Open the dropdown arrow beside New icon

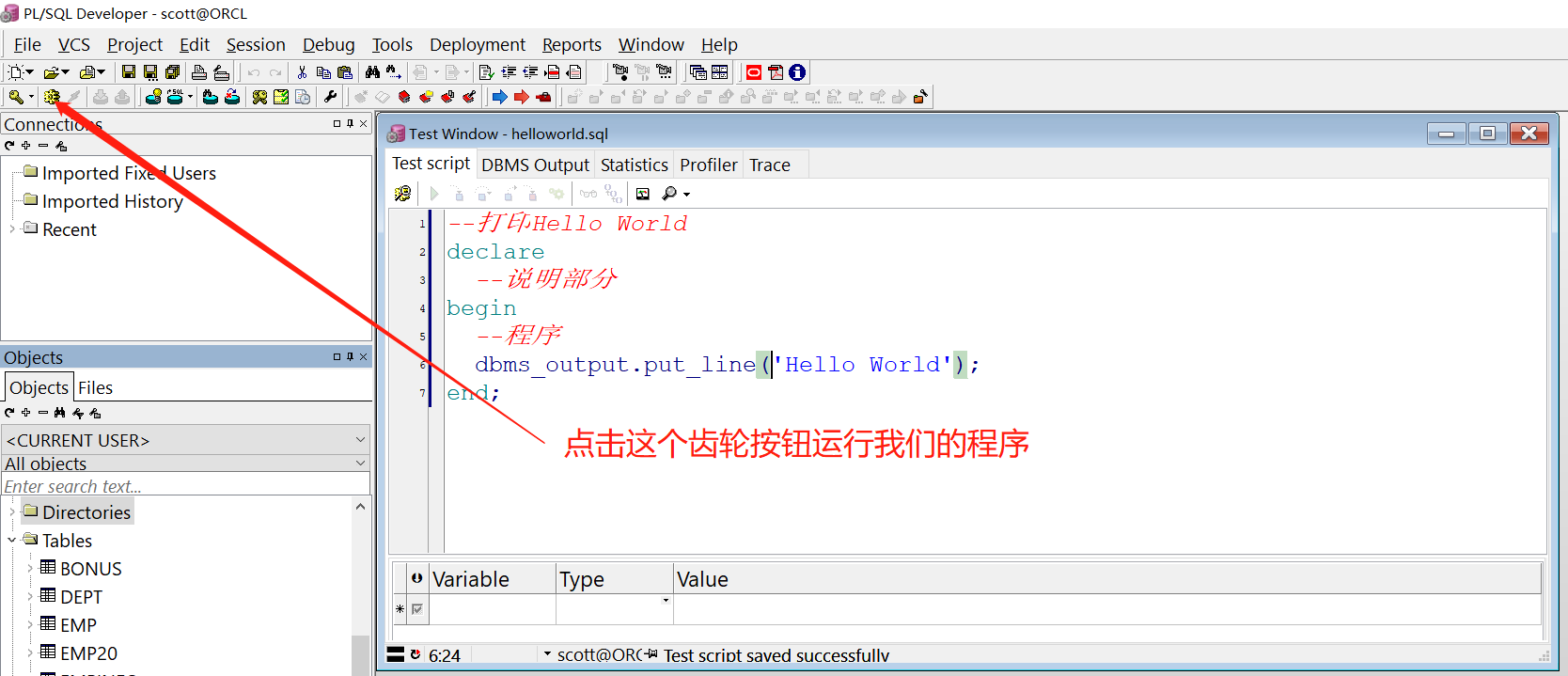click(x=30, y=72)
